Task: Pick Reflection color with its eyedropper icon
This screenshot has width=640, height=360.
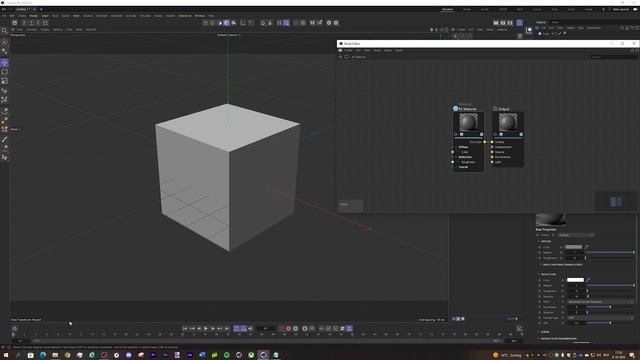Action: click(x=588, y=280)
